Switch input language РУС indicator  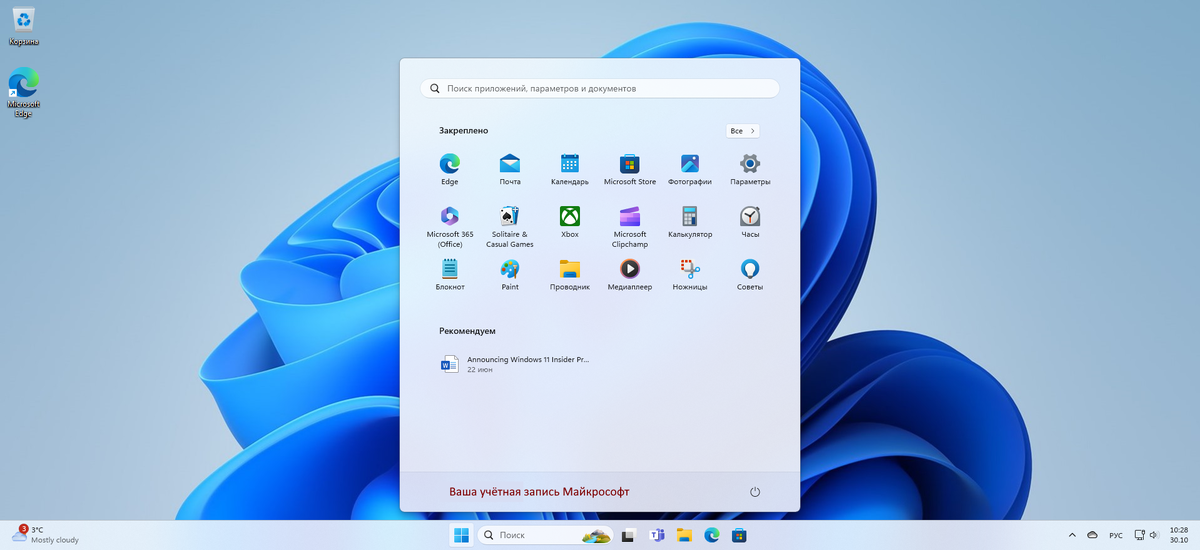(x=1116, y=535)
